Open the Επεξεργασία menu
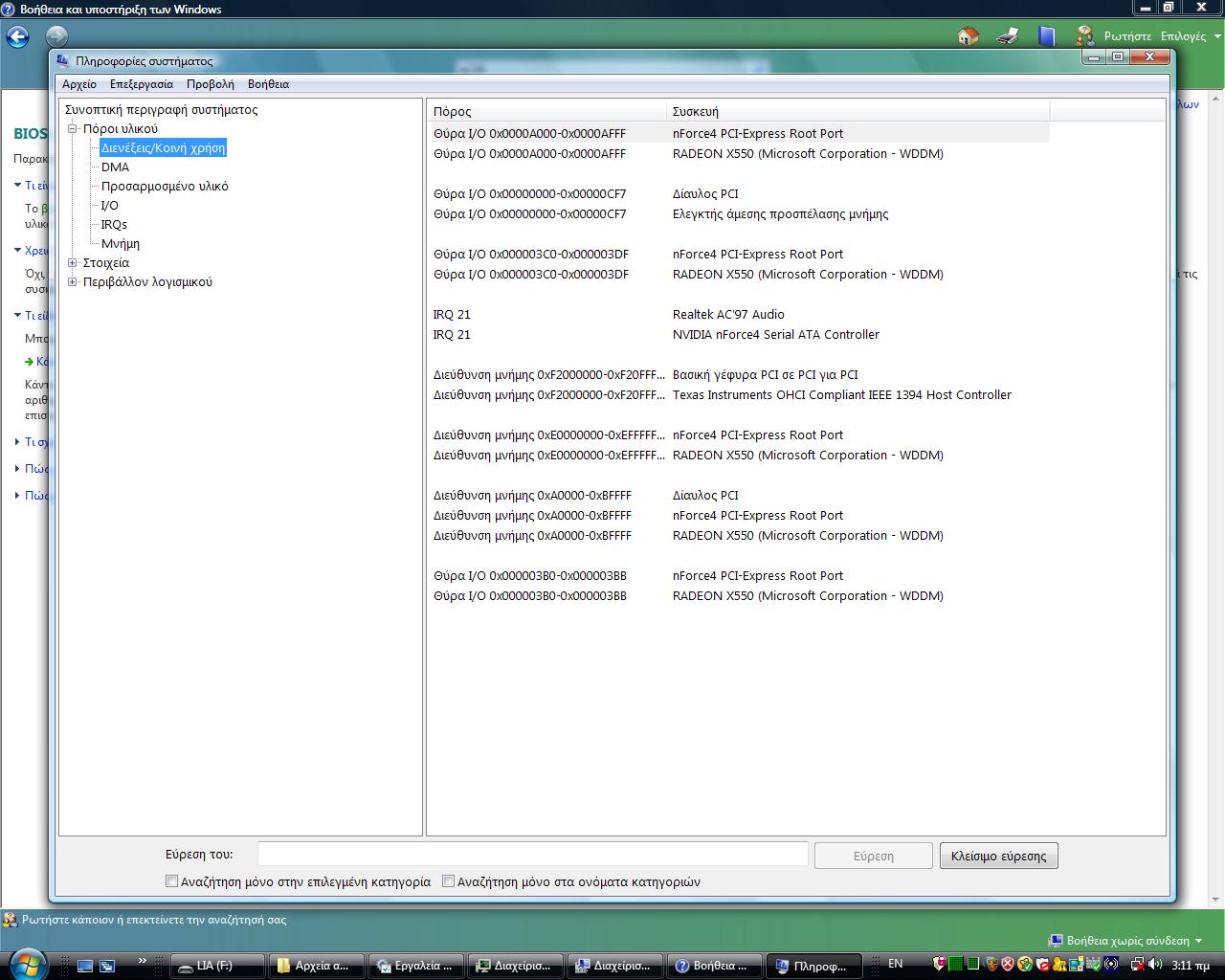Screen dimensions: 1225x980 (142, 84)
